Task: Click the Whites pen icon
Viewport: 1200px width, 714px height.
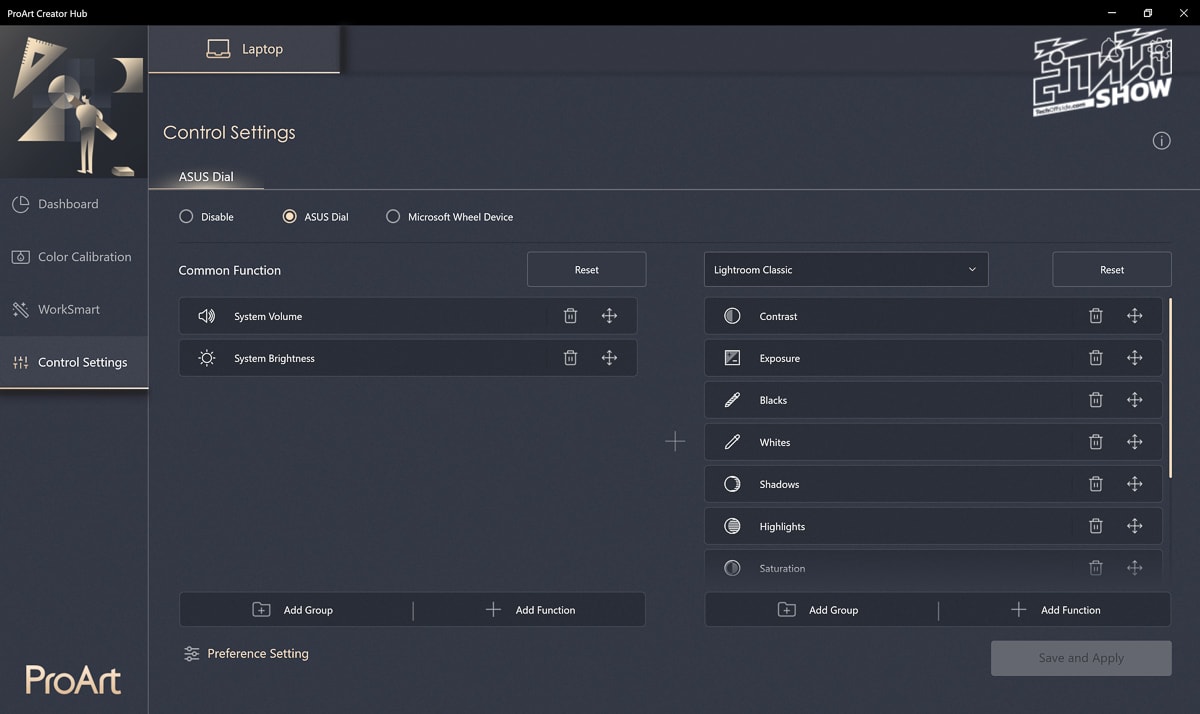Action: click(732, 442)
